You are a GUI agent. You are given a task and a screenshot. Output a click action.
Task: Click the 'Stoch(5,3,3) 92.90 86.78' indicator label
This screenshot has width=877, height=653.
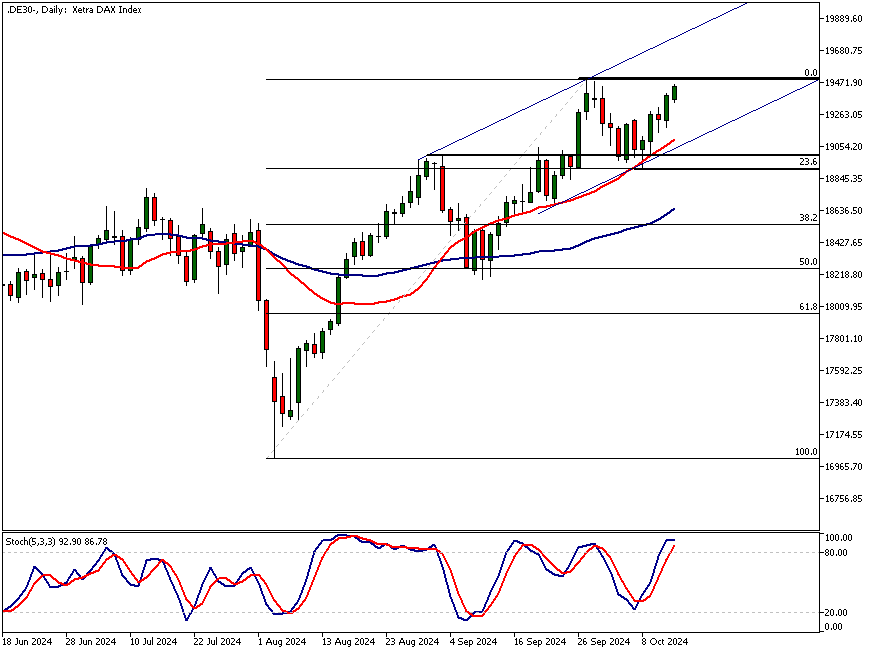tap(56, 541)
